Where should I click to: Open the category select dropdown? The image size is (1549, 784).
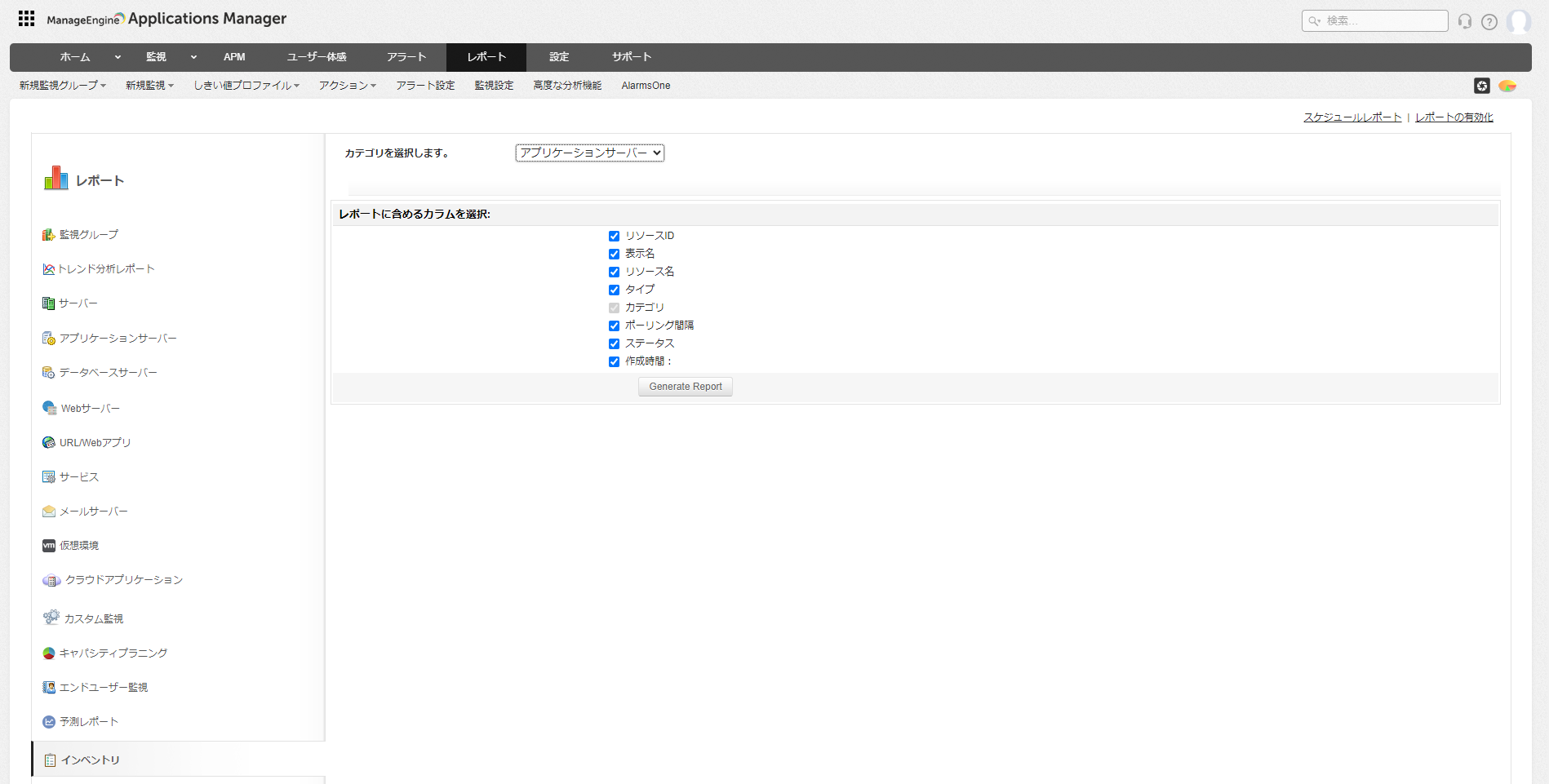[589, 153]
